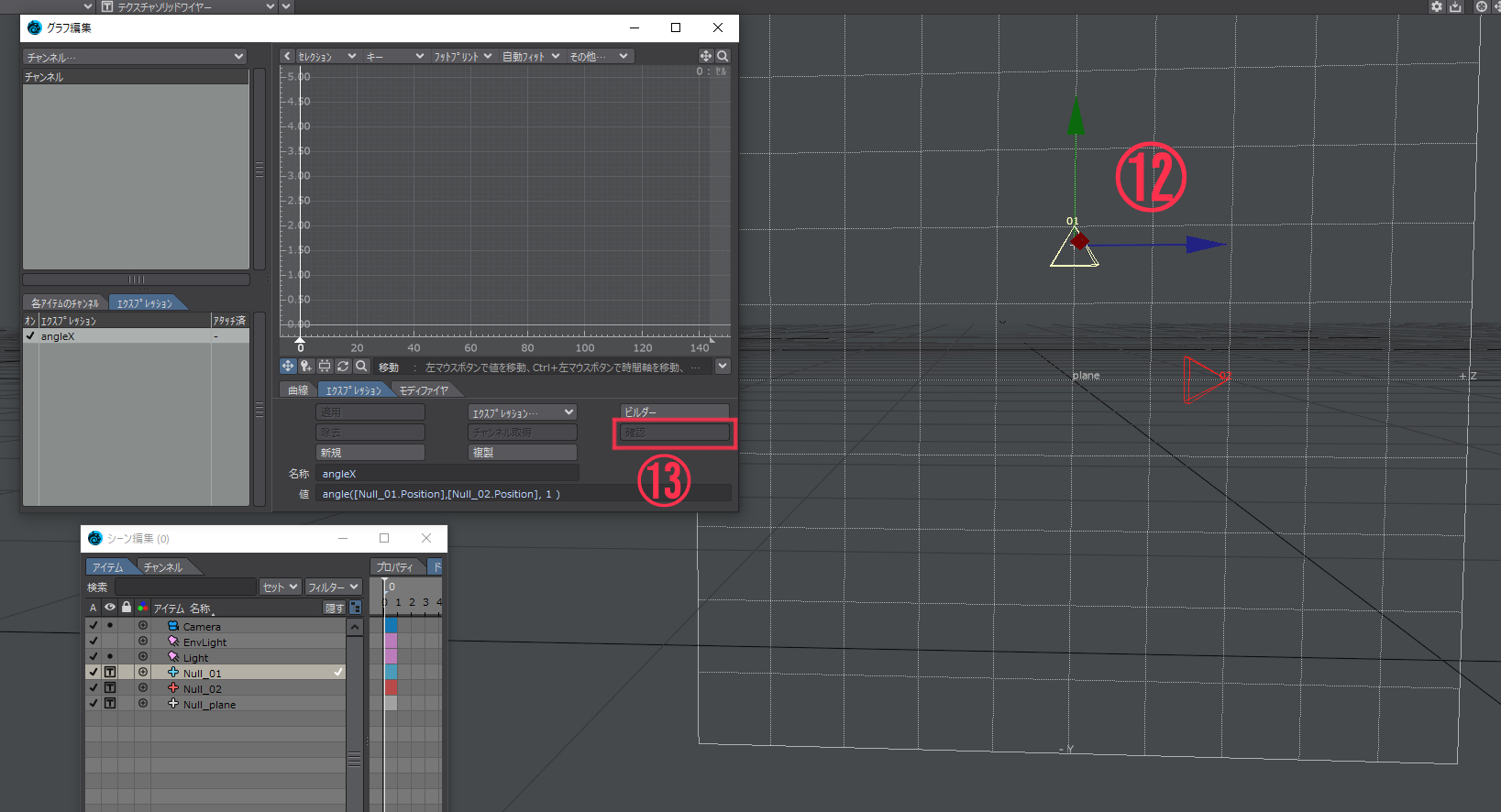The image size is (1501, 812).
Task: Toggle visibility of the Null_02 item
Action: click(x=110, y=688)
